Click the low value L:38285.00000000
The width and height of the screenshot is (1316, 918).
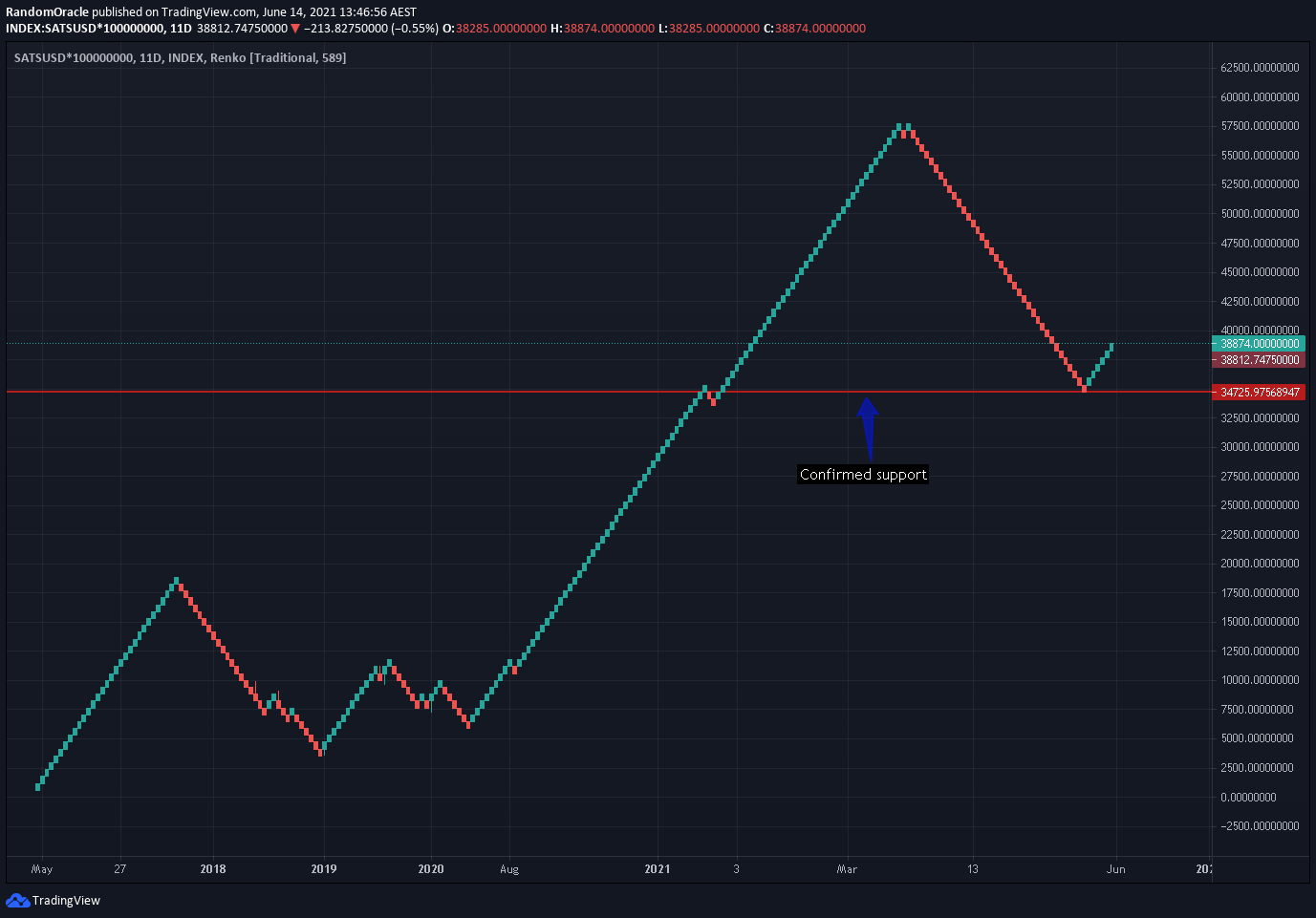point(708,29)
